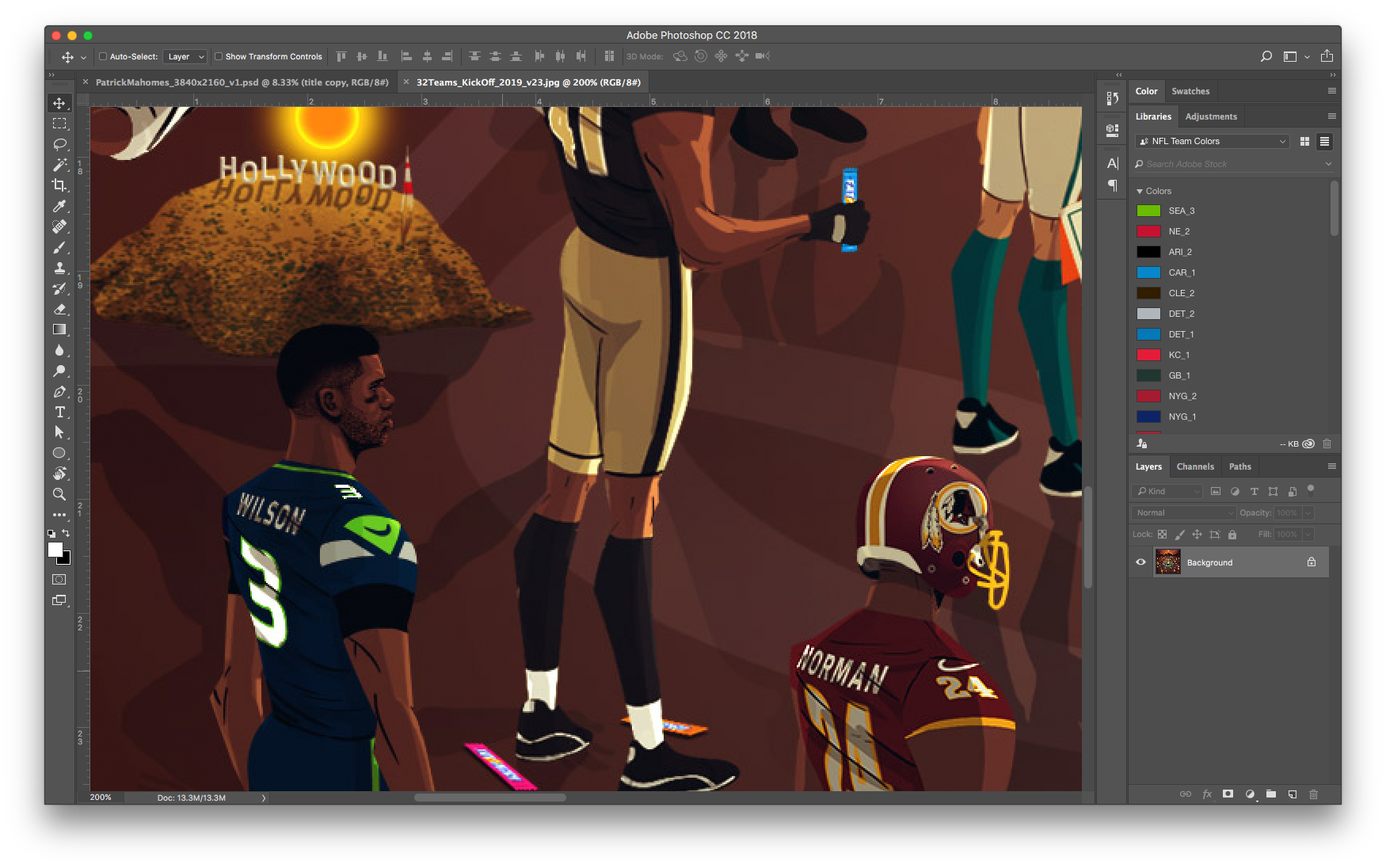The height and width of the screenshot is (868, 1386).
Task: Open the layer Kind filter dropdown
Action: click(x=1167, y=491)
